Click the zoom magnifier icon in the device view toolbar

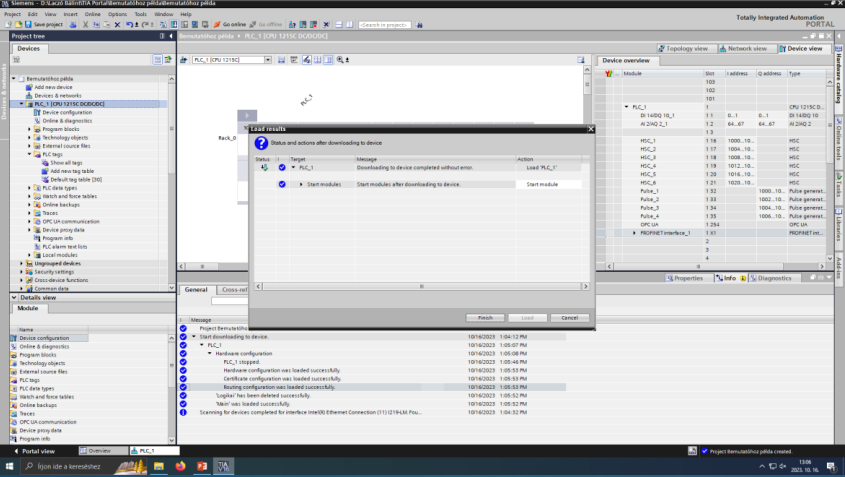pos(338,60)
